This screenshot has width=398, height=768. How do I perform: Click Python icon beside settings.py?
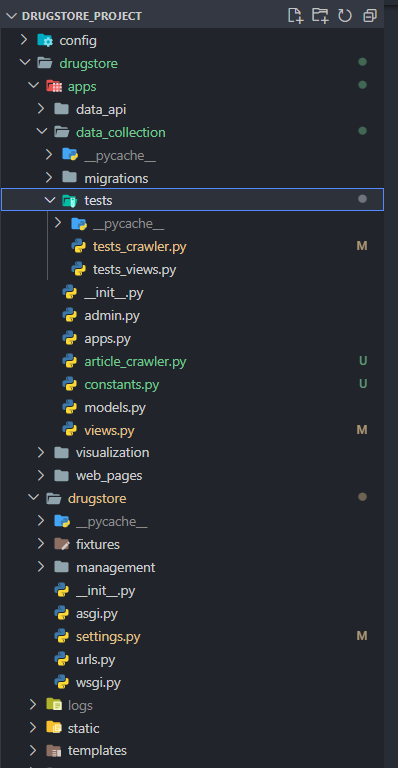[x=62, y=636]
